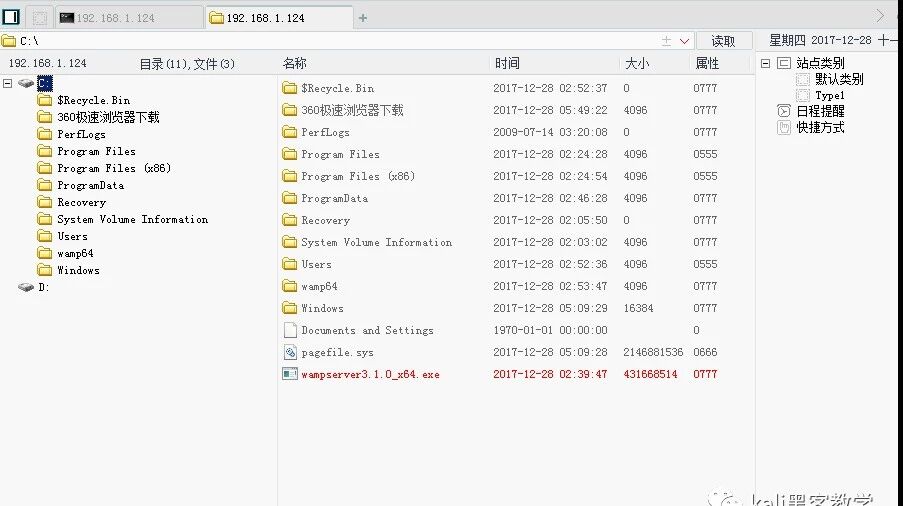The image size is (903, 506).
Task: Click Documents and Settings file icon
Action: [290, 330]
